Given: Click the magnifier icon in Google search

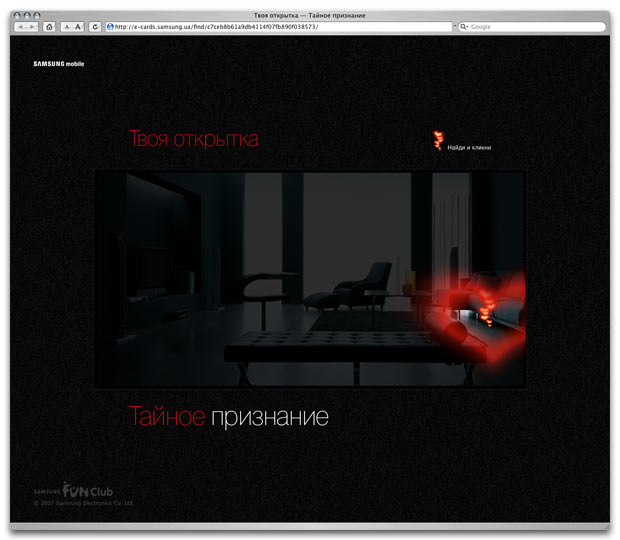Looking at the screenshot, I should (465, 27).
